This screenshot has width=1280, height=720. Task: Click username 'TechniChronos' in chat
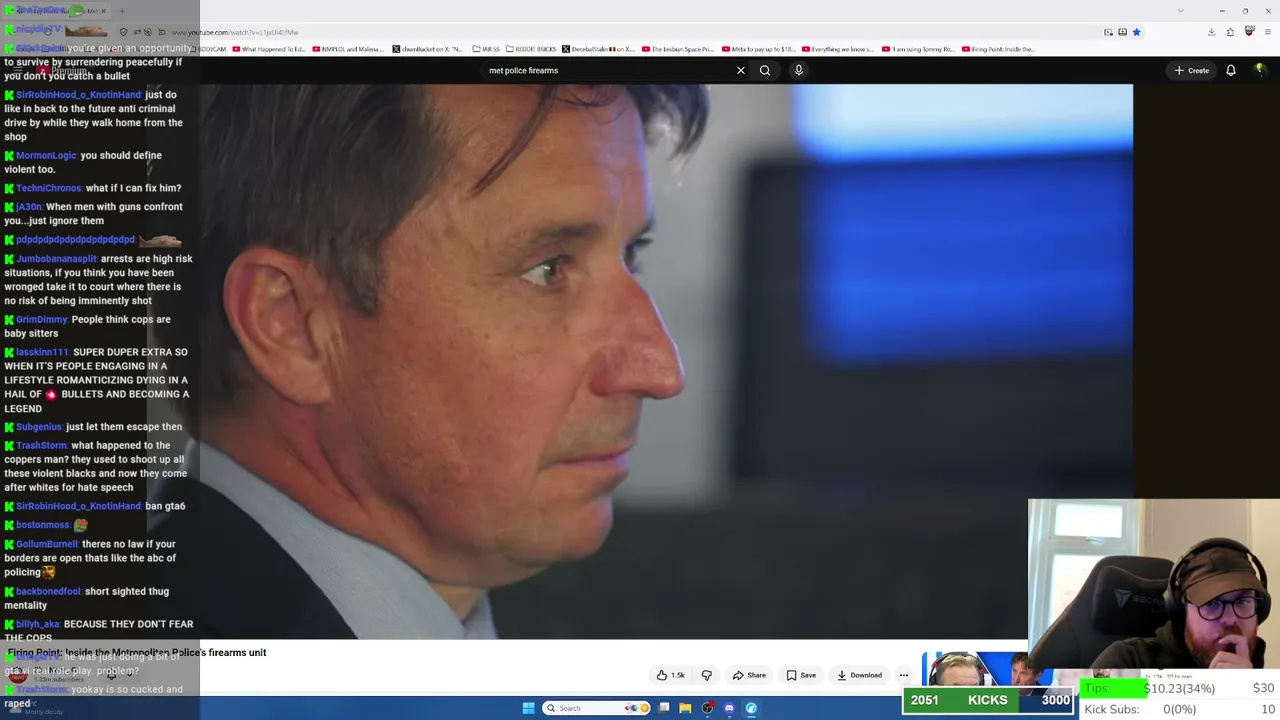click(x=49, y=188)
